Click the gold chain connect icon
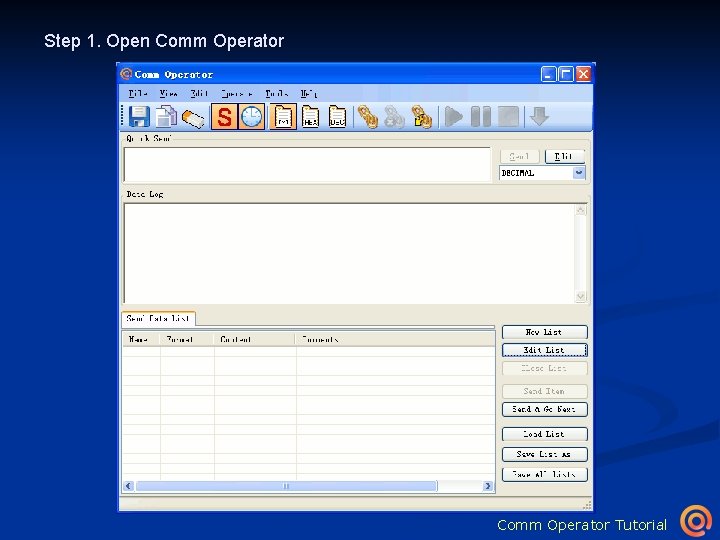The height and width of the screenshot is (540, 720). (x=368, y=117)
